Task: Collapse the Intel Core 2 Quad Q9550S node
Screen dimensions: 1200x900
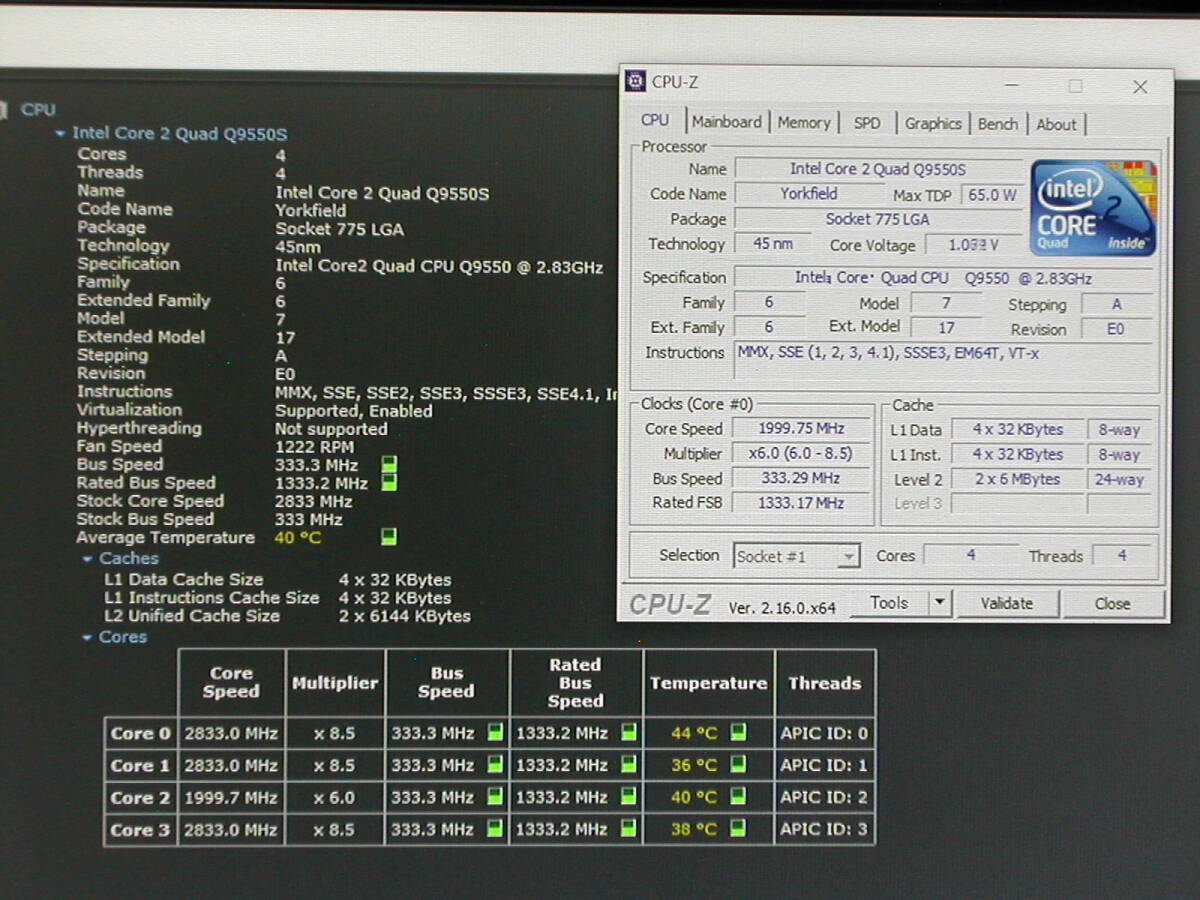Action: tap(61, 134)
